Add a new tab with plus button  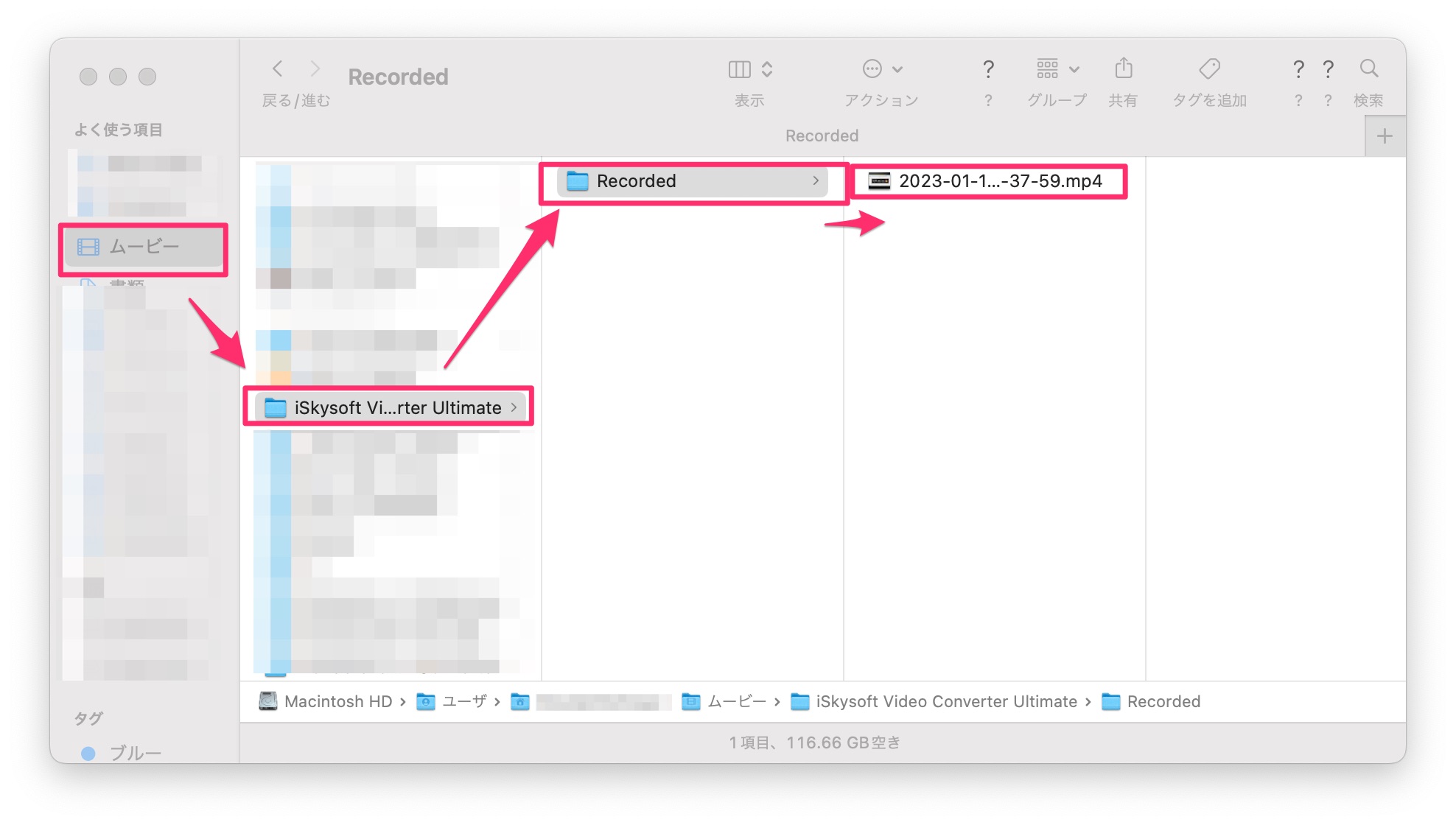point(1385,136)
